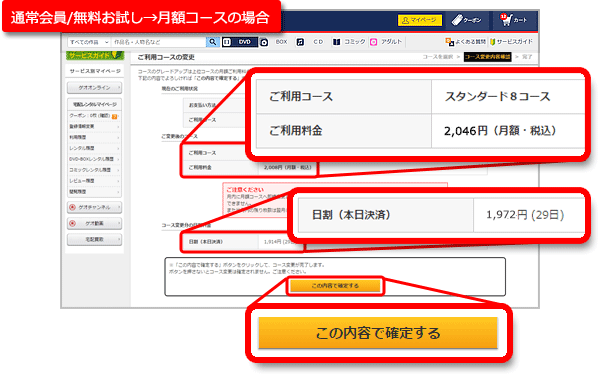Open 登録情報変更 in sidebar
Viewport: 600px width, 382px height.
pyautogui.click(x=95, y=126)
